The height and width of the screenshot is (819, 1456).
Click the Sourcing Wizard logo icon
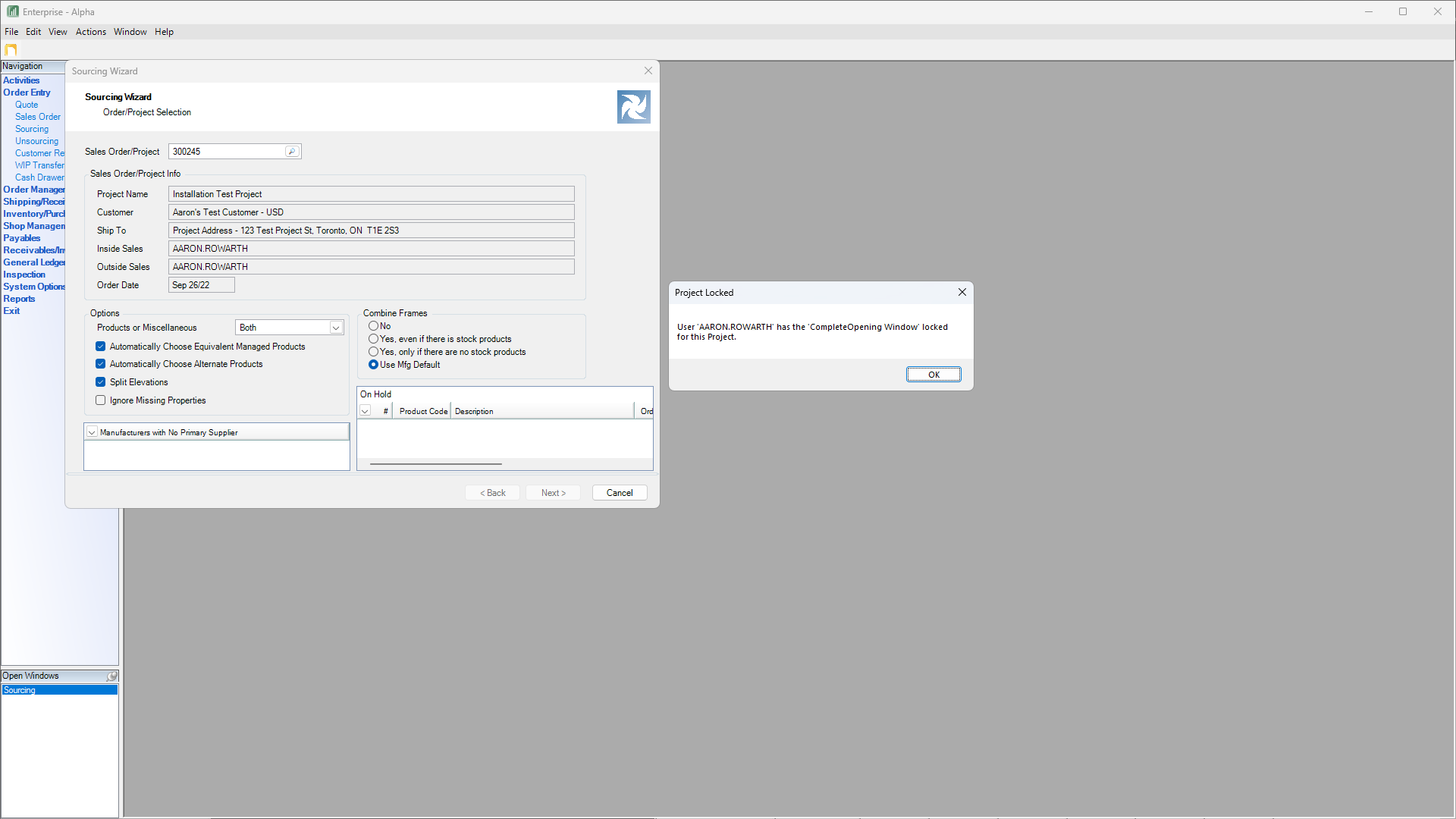pyautogui.click(x=633, y=107)
